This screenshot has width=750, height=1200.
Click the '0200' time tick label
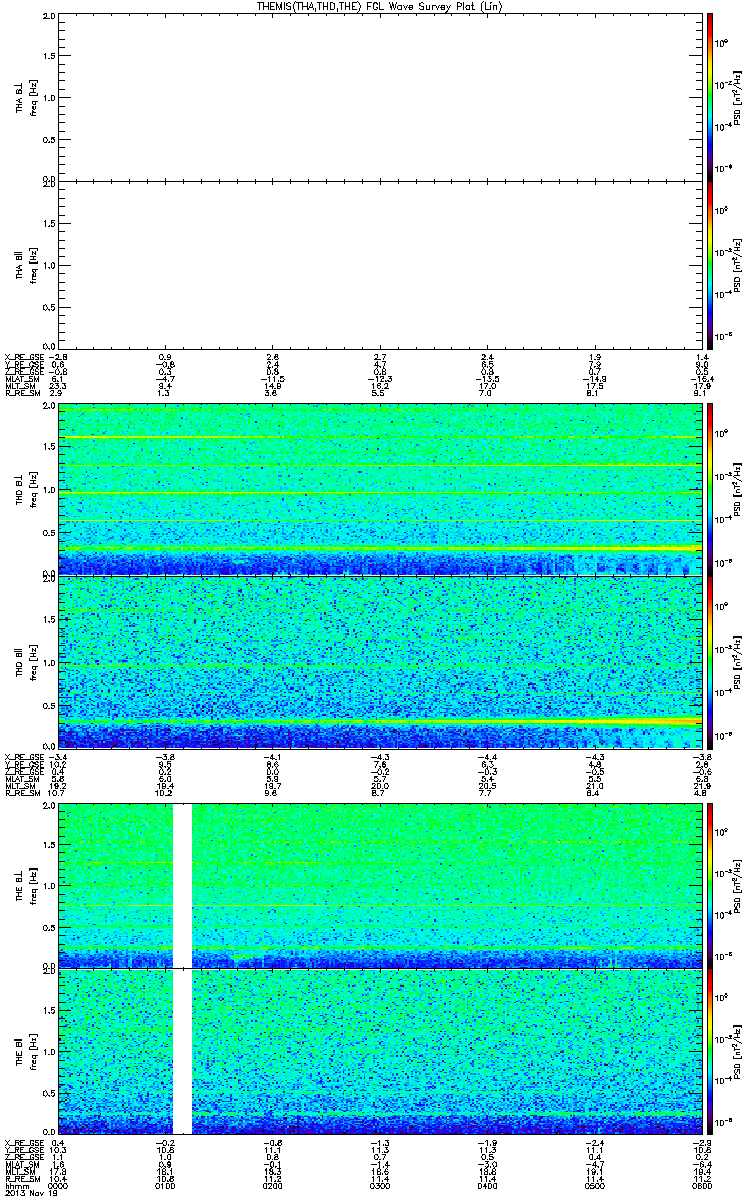click(x=273, y=1185)
